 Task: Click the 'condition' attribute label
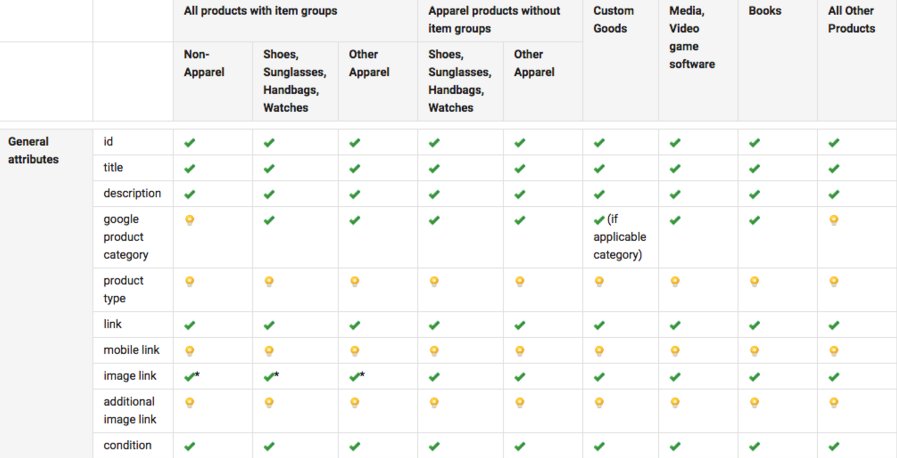pyautogui.click(x=128, y=446)
